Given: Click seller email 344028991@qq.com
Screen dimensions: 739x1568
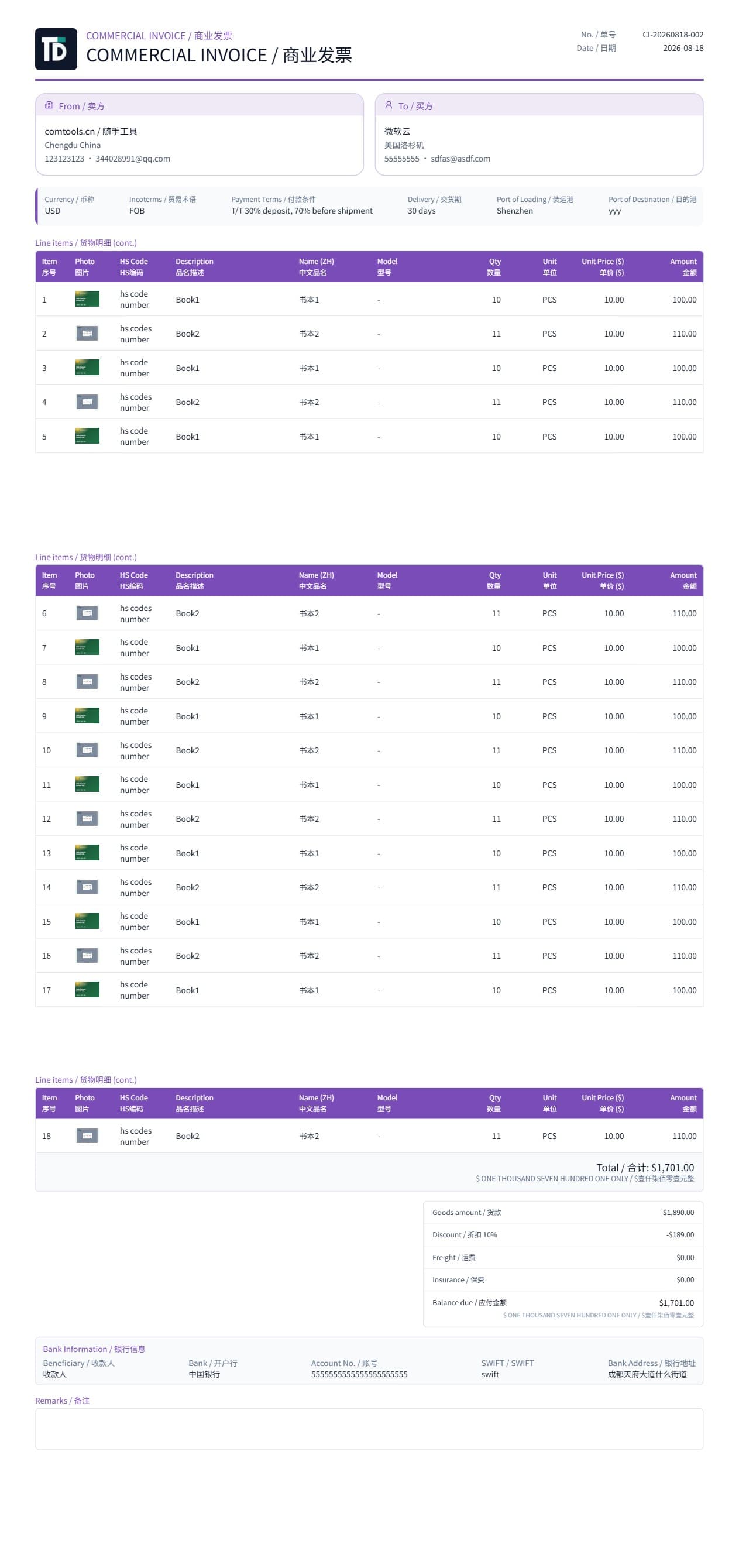Looking at the screenshot, I should (x=133, y=159).
